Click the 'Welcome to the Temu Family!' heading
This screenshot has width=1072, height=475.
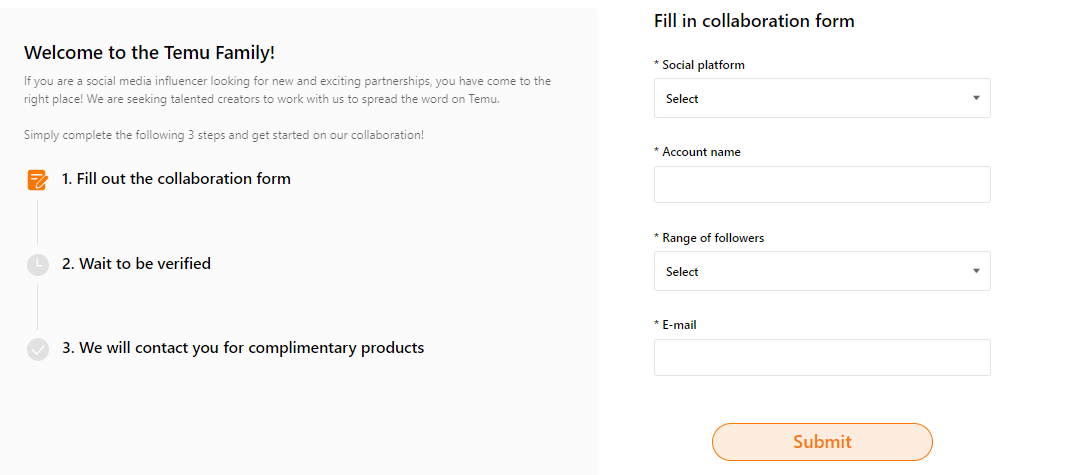click(149, 53)
